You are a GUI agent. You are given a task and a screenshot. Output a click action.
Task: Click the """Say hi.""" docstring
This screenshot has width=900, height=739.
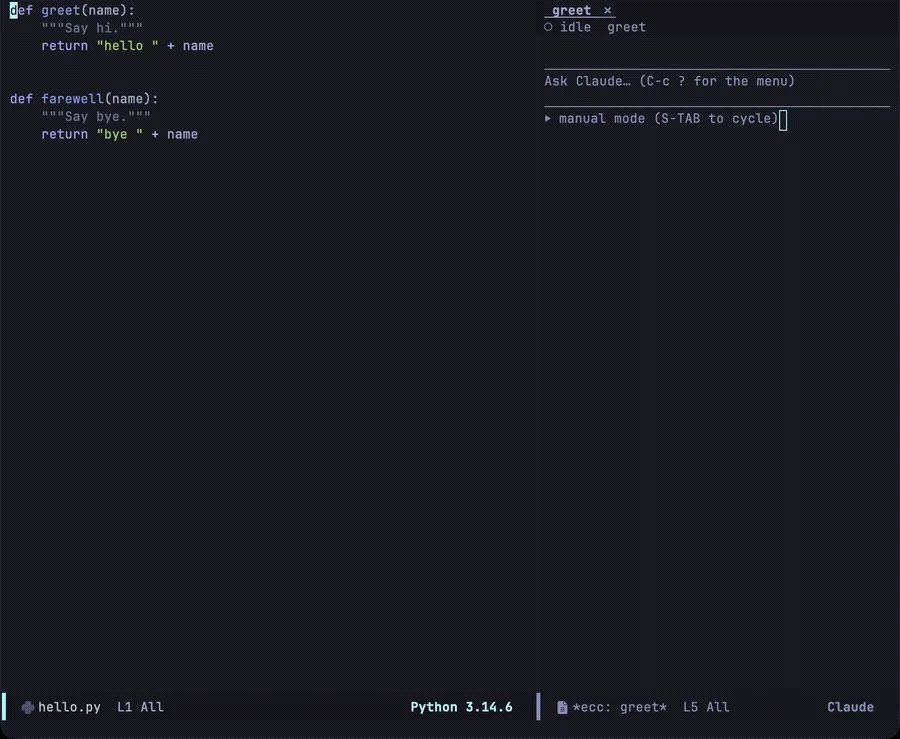92,28
